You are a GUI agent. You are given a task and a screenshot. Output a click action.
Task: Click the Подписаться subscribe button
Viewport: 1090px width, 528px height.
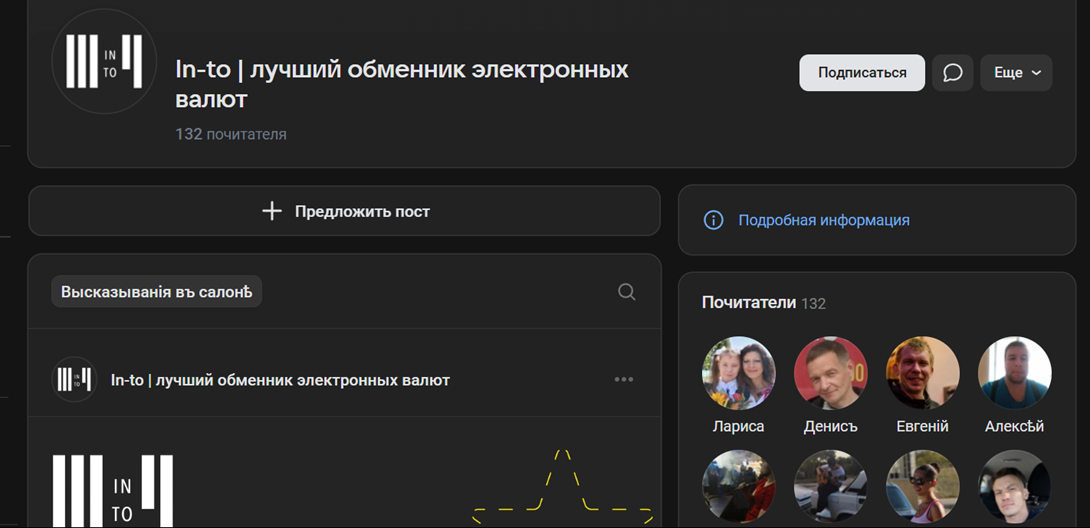point(862,73)
